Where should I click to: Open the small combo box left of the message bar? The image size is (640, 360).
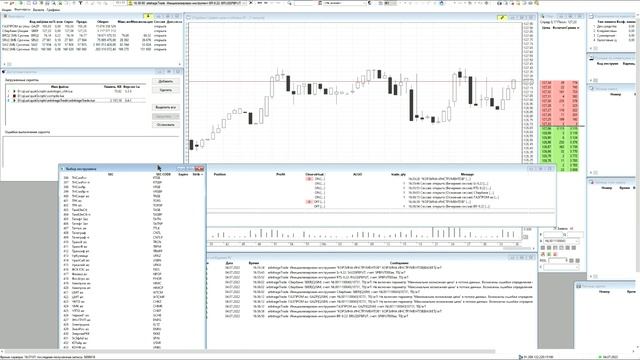pyautogui.click(x=121, y=3)
